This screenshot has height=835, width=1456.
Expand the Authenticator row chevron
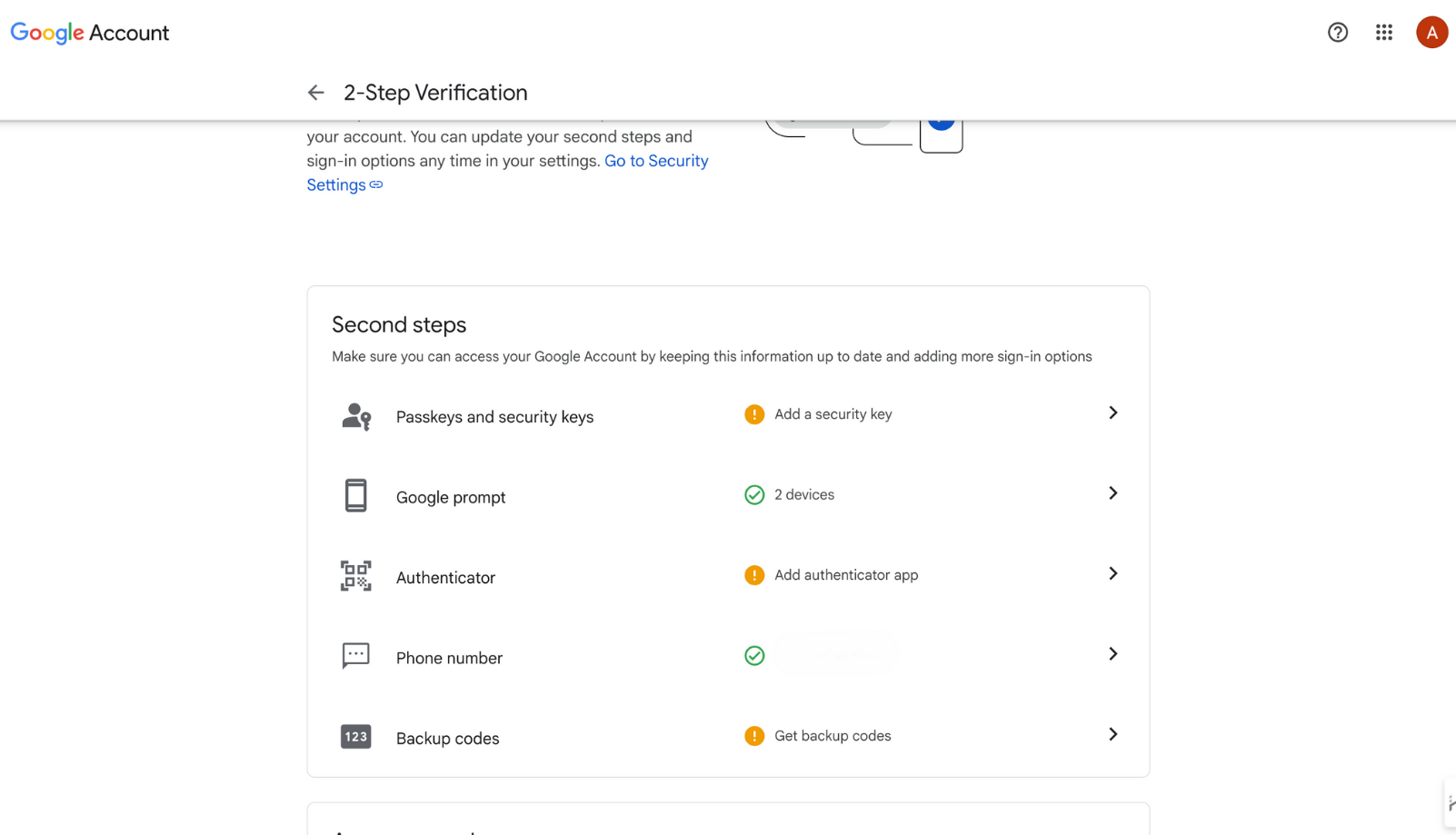point(1112,573)
